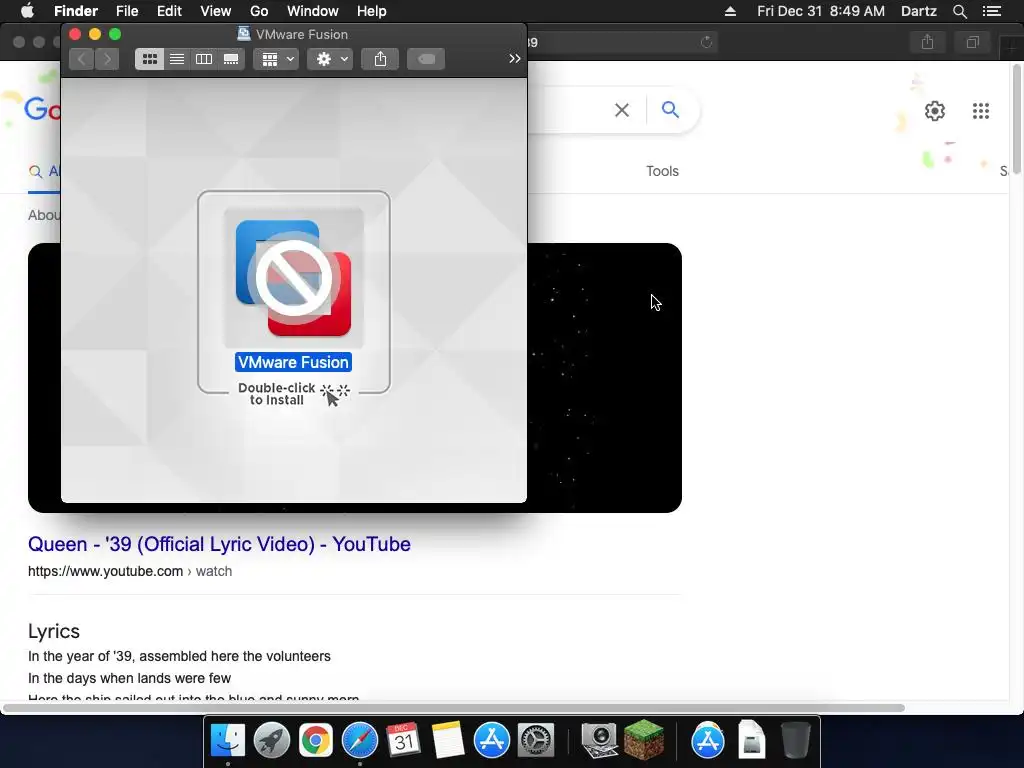Click lyric line 'In the days when lands were few'
The width and height of the screenshot is (1024, 768).
129,679
